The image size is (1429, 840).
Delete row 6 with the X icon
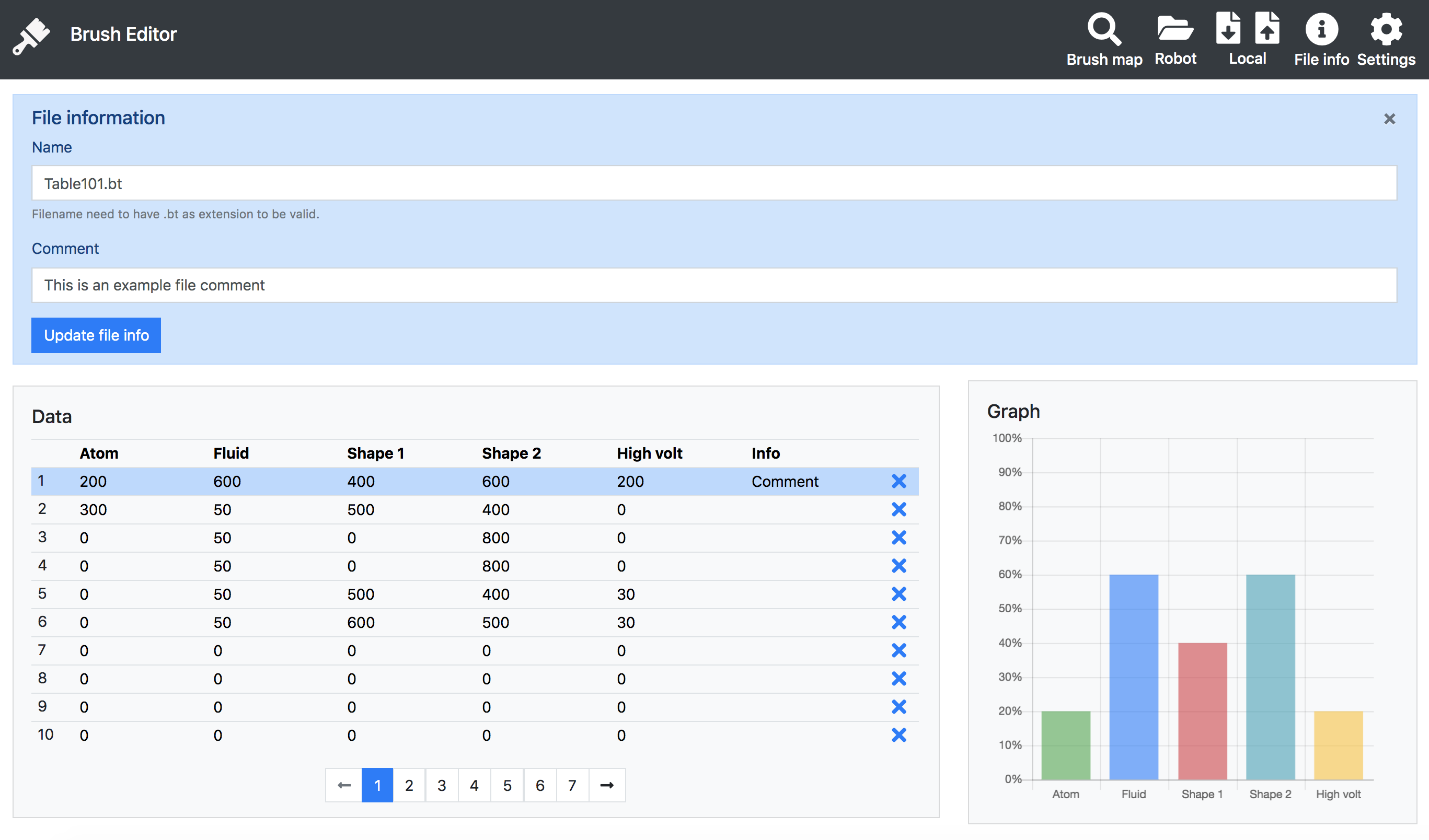click(898, 622)
